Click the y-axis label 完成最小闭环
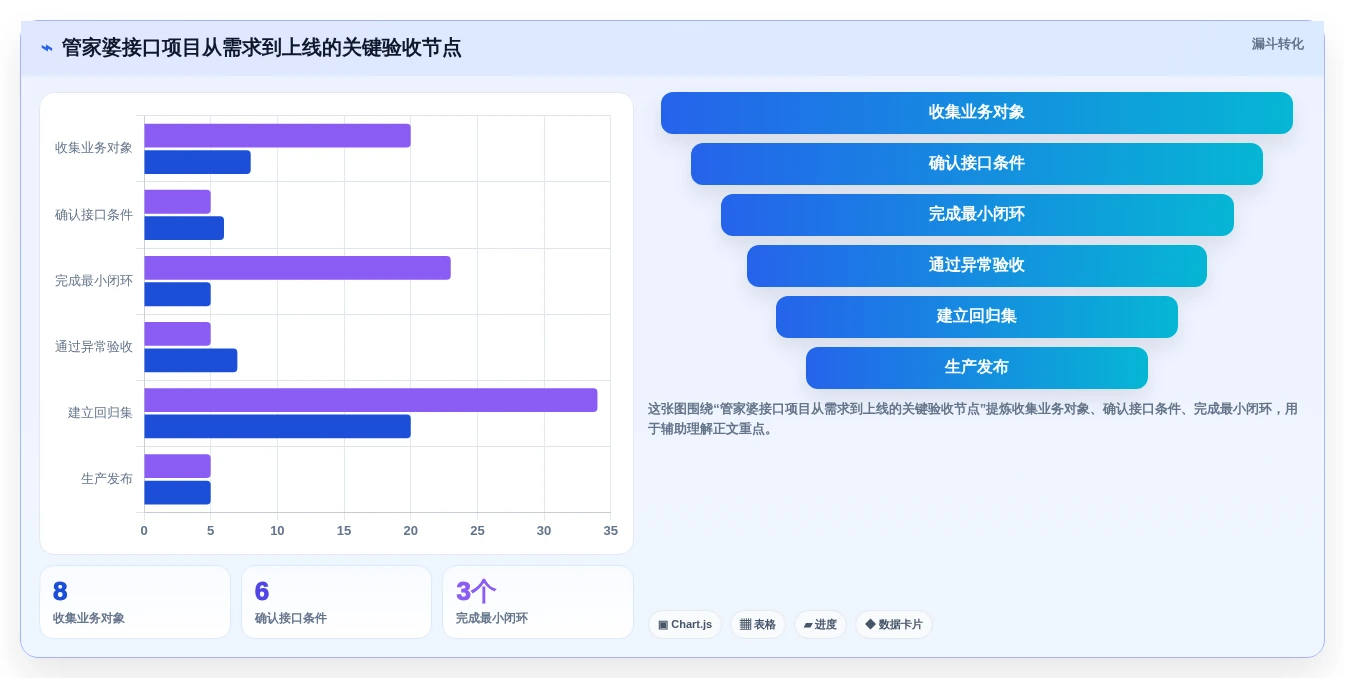Image resolution: width=1345 pixels, height=678 pixels. pyautogui.click(x=94, y=281)
